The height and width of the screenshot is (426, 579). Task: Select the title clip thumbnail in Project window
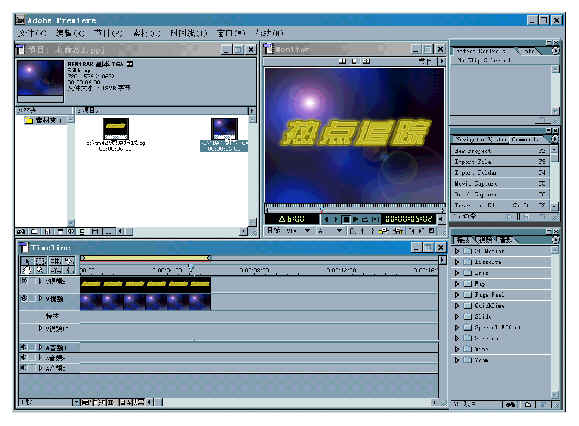(x=116, y=128)
